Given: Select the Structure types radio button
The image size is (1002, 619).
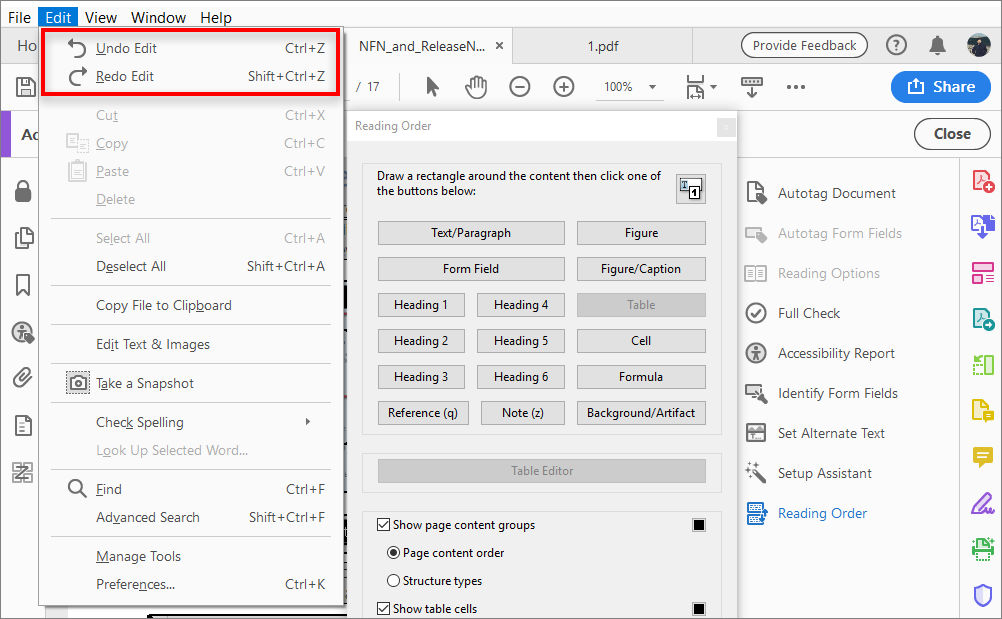Looking at the screenshot, I should [395, 581].
